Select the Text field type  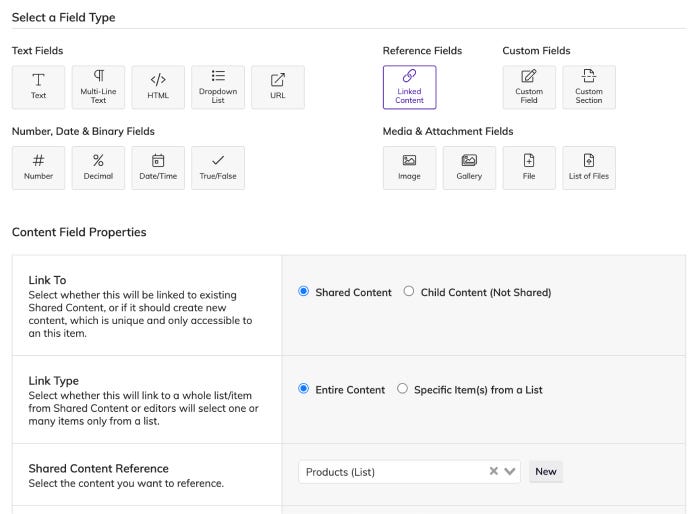38,87
